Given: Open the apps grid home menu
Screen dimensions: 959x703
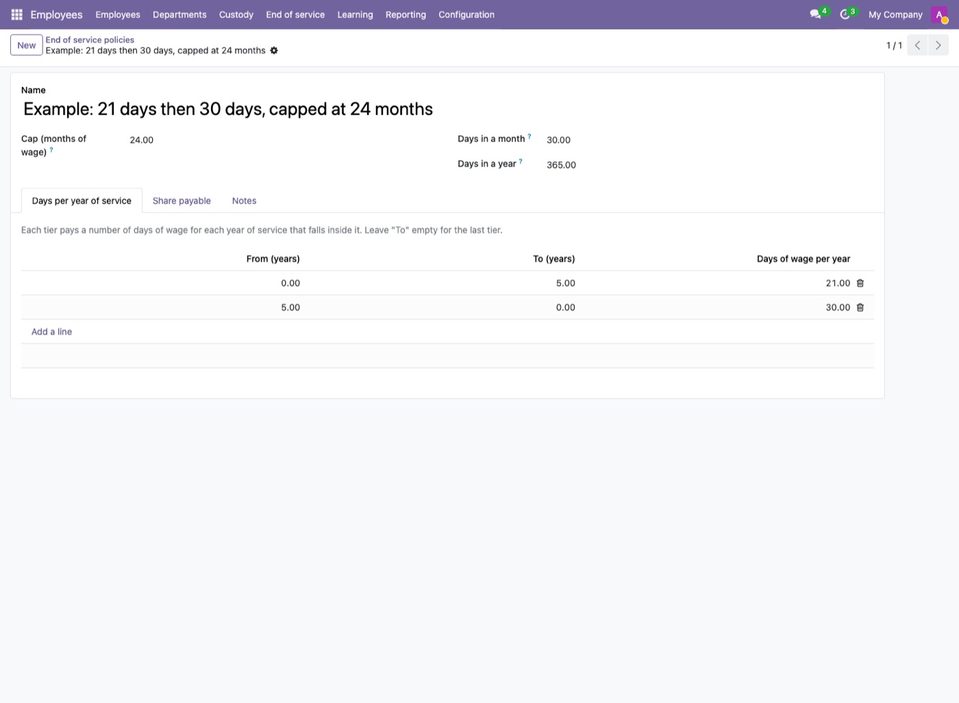Looking at the screenshot, I should (x=17, y=14).
